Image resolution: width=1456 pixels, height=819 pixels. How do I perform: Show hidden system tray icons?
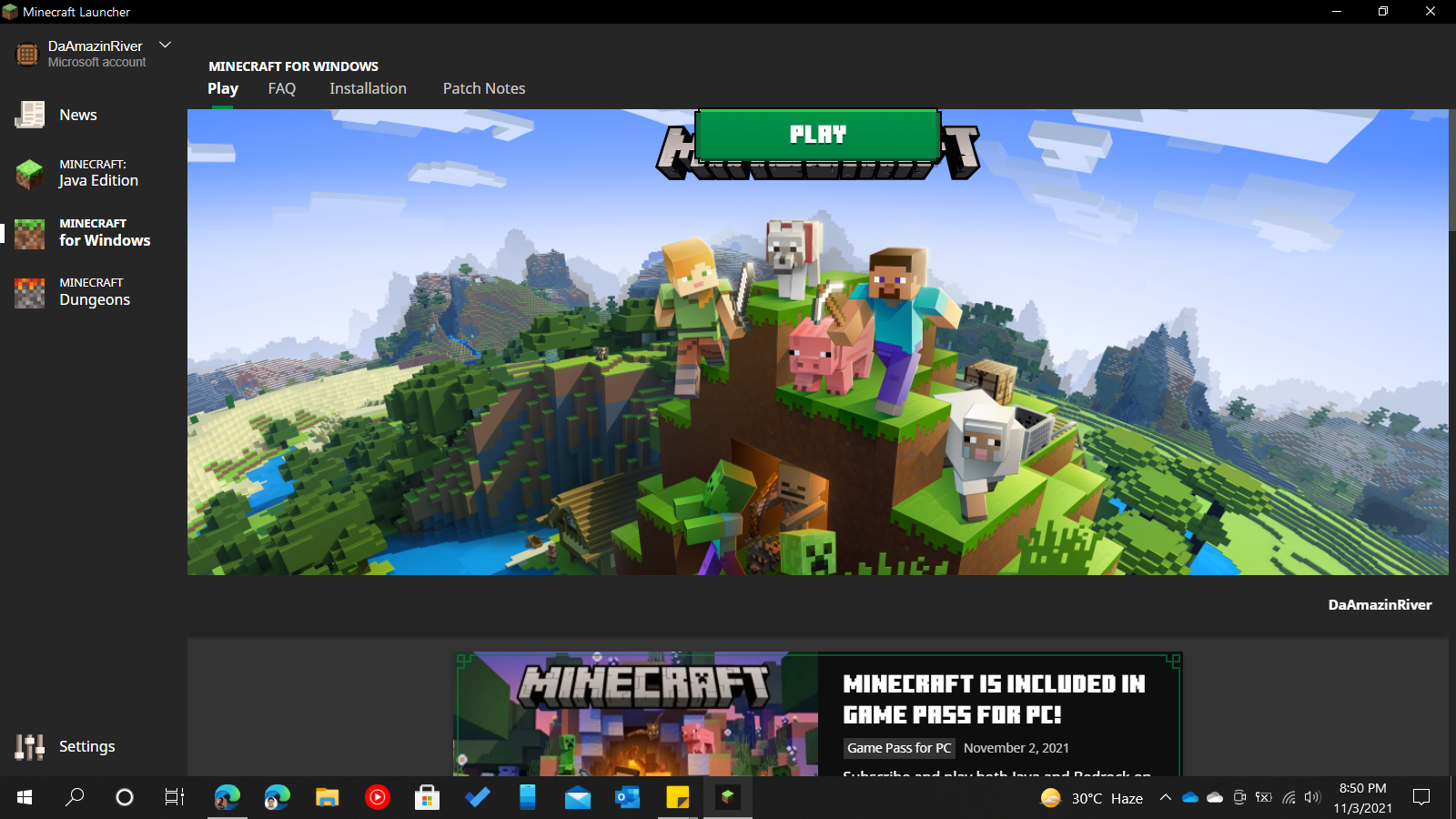coord(1165,797)
